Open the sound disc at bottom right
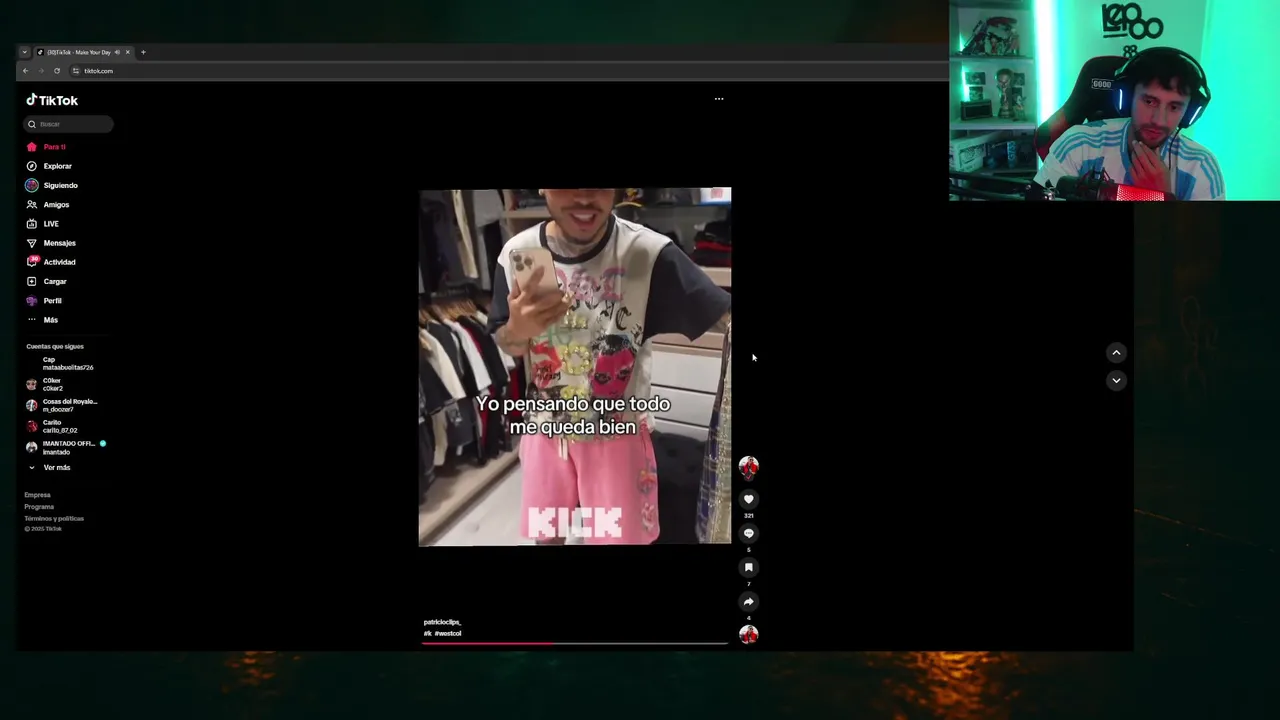 (749, 634)
